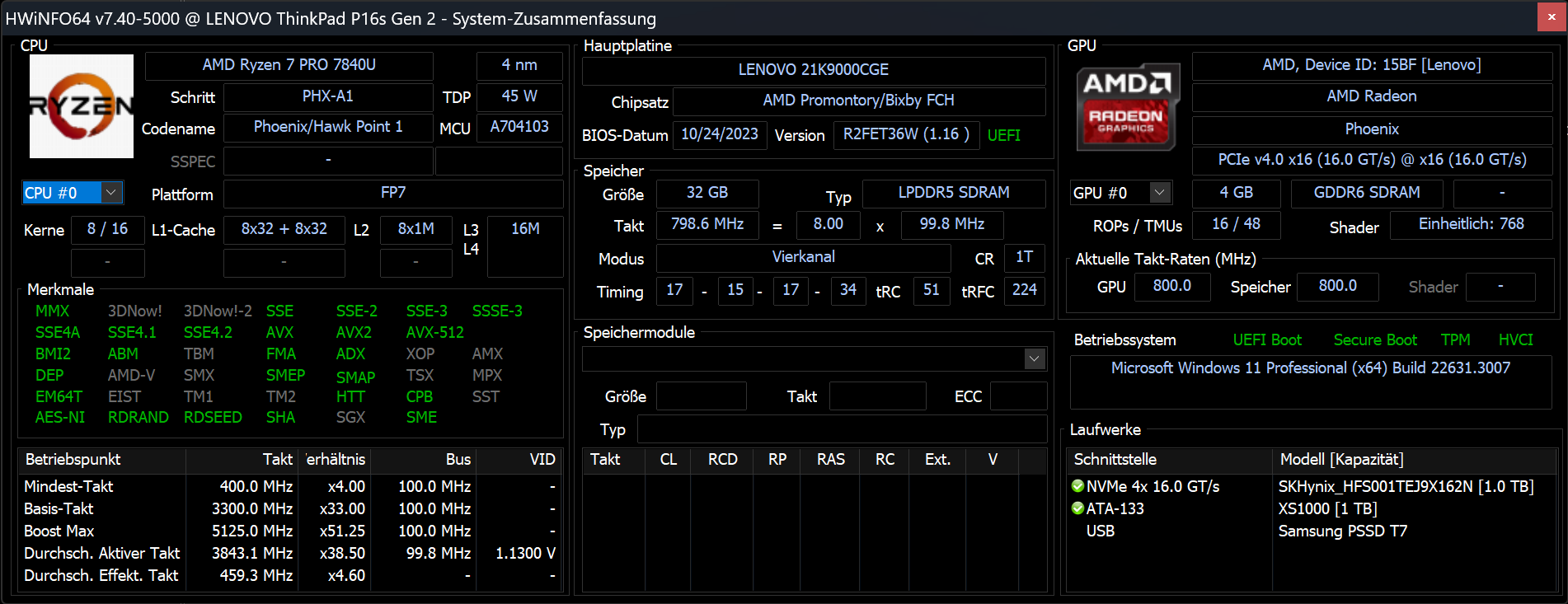
Task: Click green check icon beside NVMe 4x 16.0 GT/s
Action: (x=1077, y=486)
